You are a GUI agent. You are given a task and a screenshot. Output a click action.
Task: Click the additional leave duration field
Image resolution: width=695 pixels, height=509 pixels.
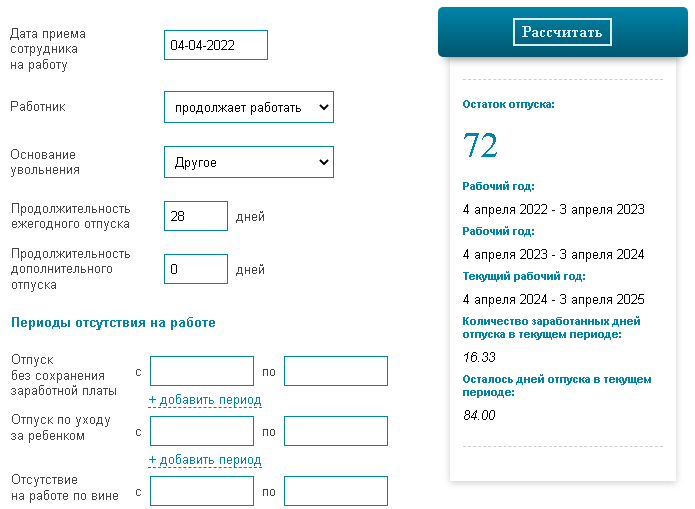196,269
